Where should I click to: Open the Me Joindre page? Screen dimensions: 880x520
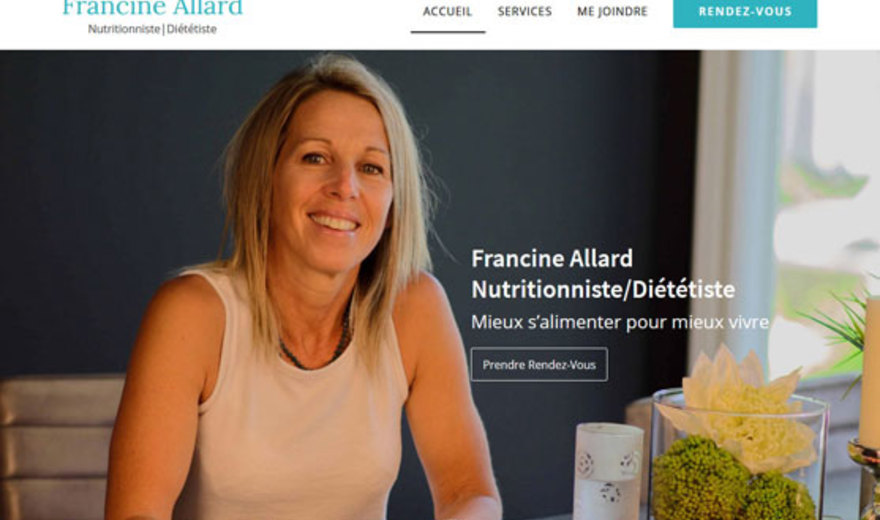(x=612, y=11)
